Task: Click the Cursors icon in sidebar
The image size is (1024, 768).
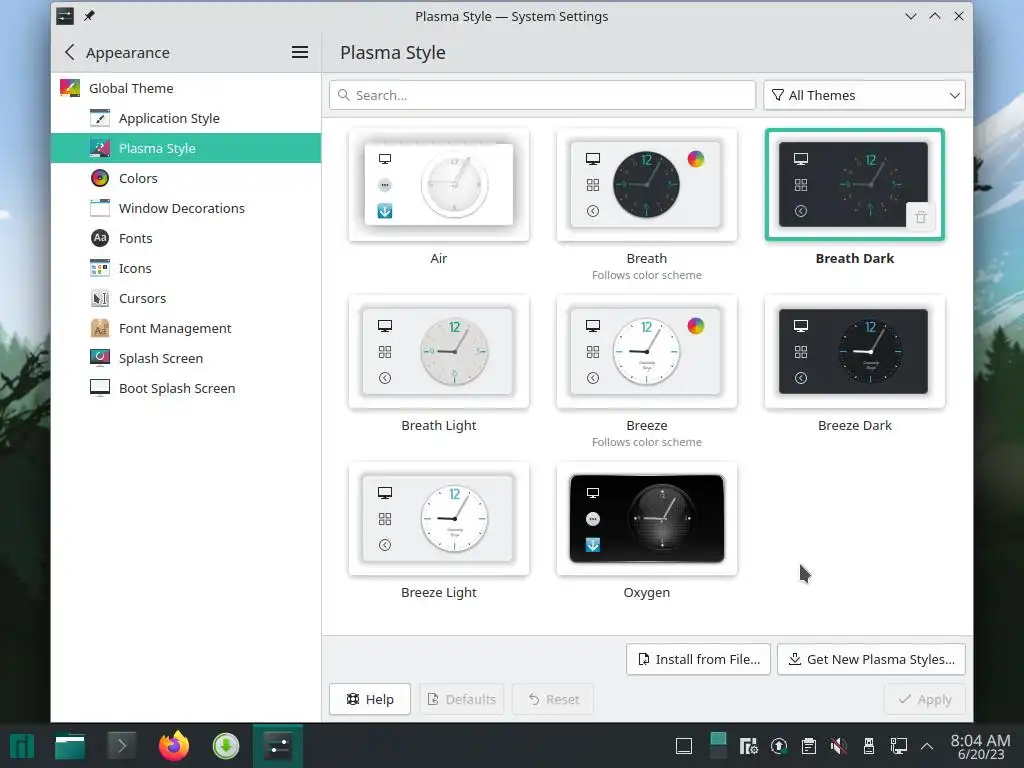Action: (100, 298)
